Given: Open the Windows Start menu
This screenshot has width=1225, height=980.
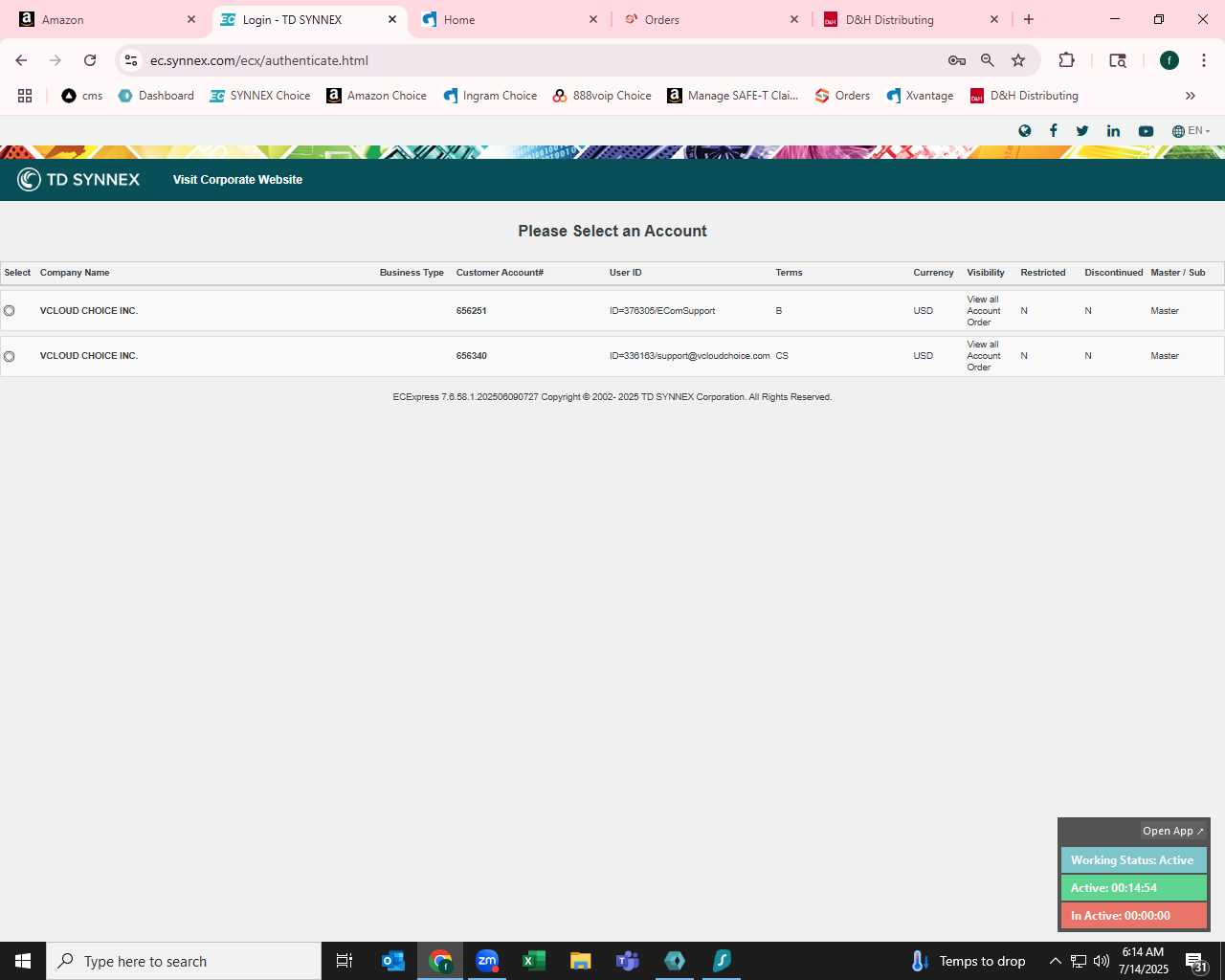Looking at the screenshot, I should point(23,961).
